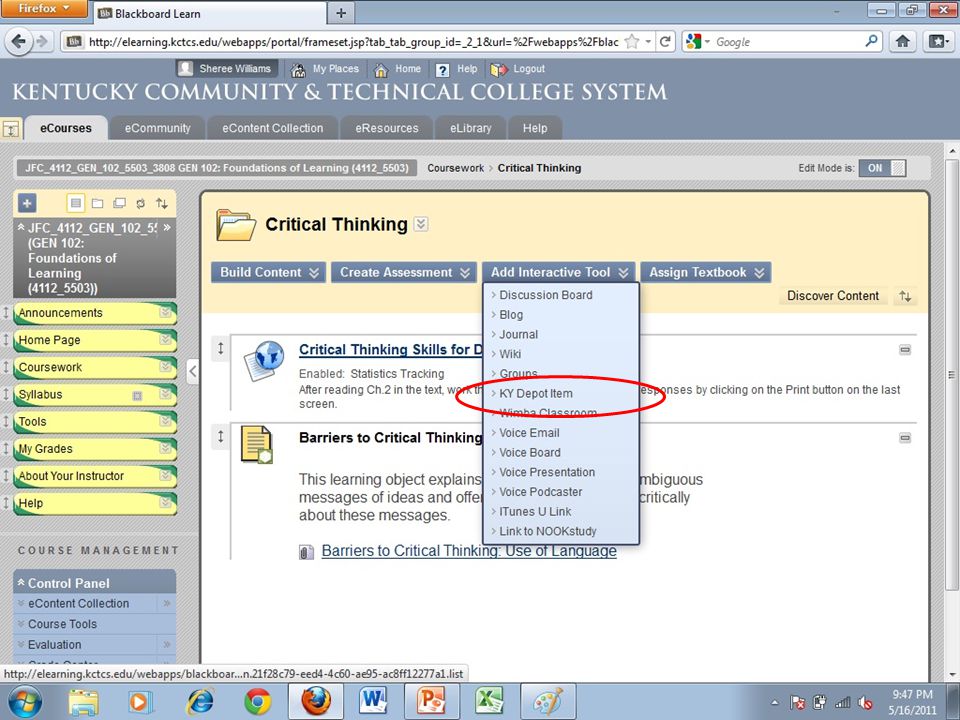Screen dimensions: 960x720
Task: Click the Help question mark icon
Action: click(442, 69)
